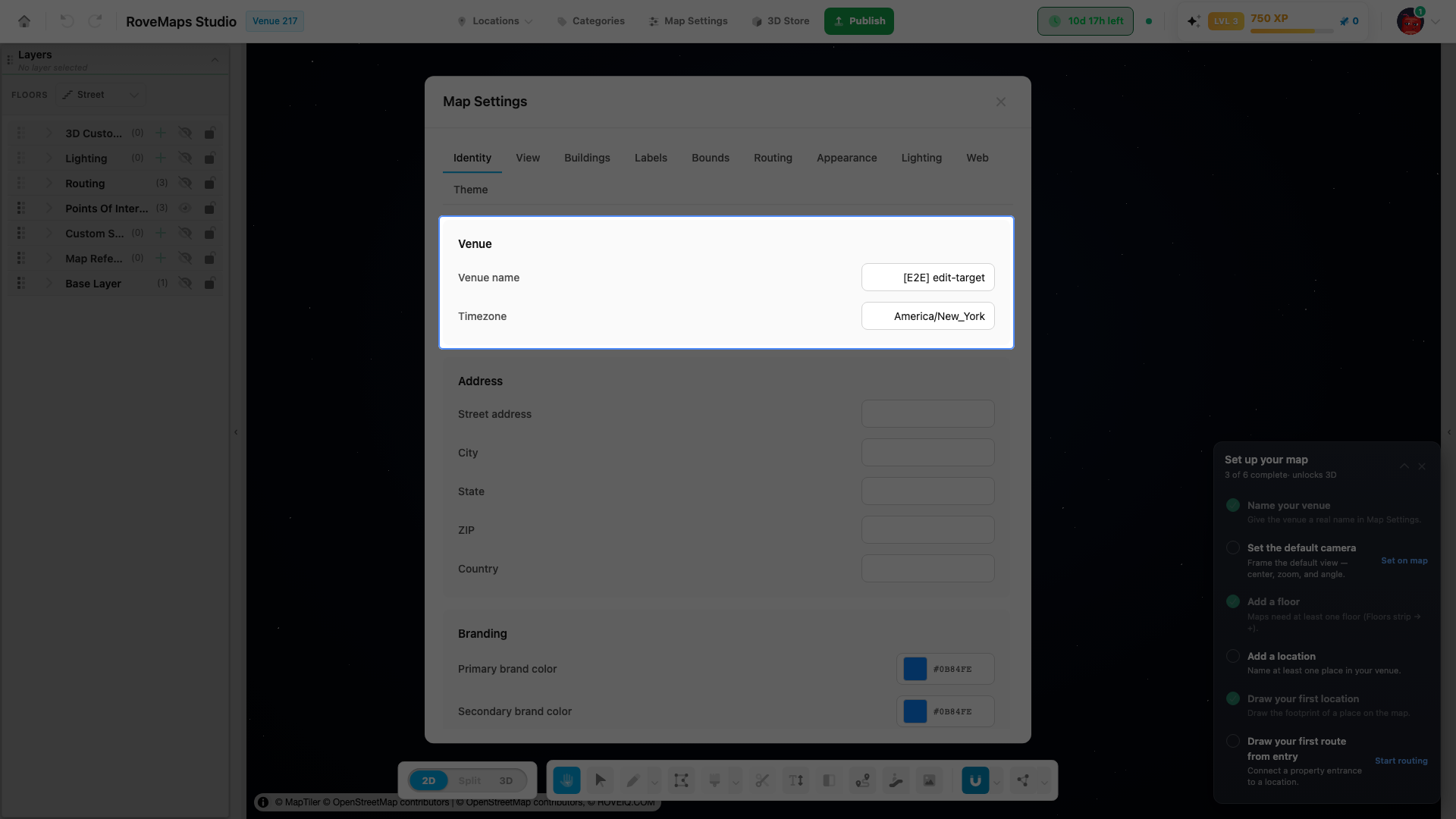Open the user avatar in top right

click(x=1410, y=21)
